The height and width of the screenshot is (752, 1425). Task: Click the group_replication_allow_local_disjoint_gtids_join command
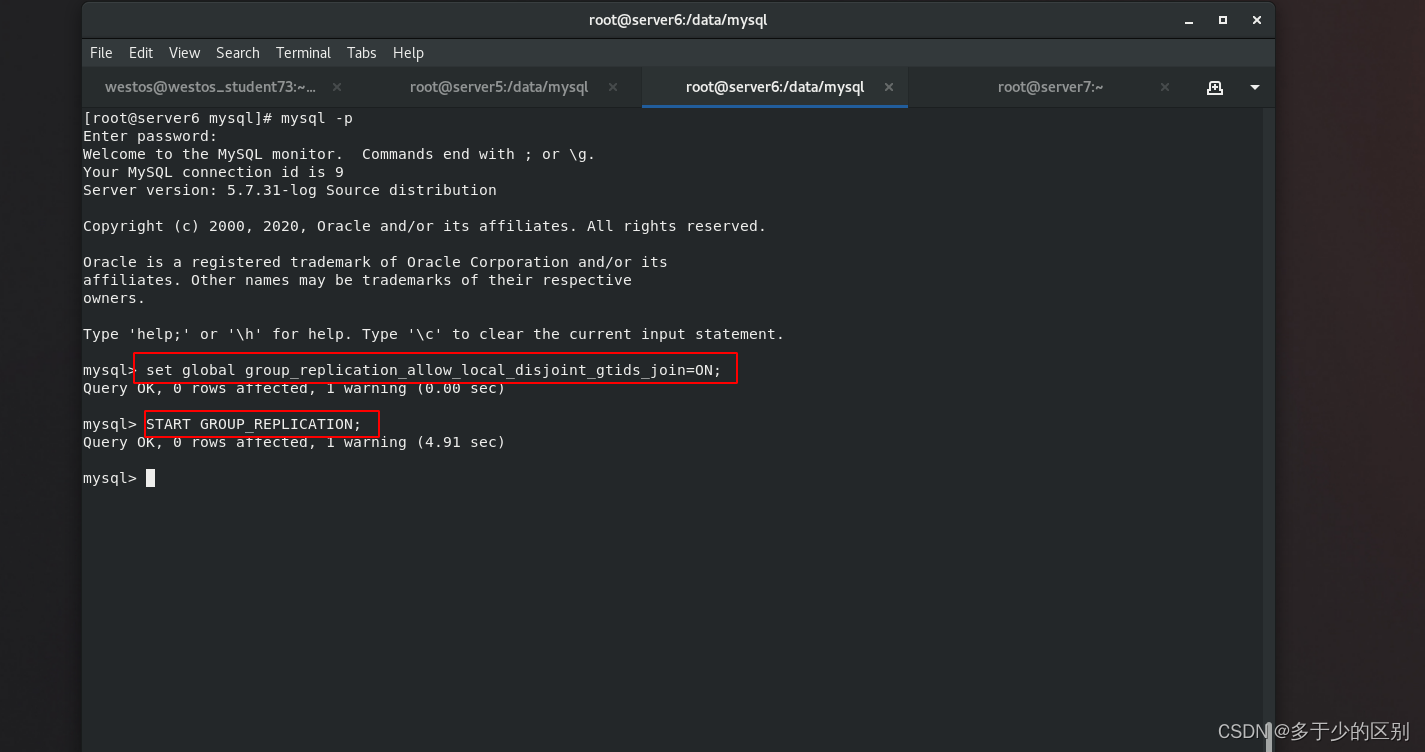pyautogui.click(x=434, y=370)
